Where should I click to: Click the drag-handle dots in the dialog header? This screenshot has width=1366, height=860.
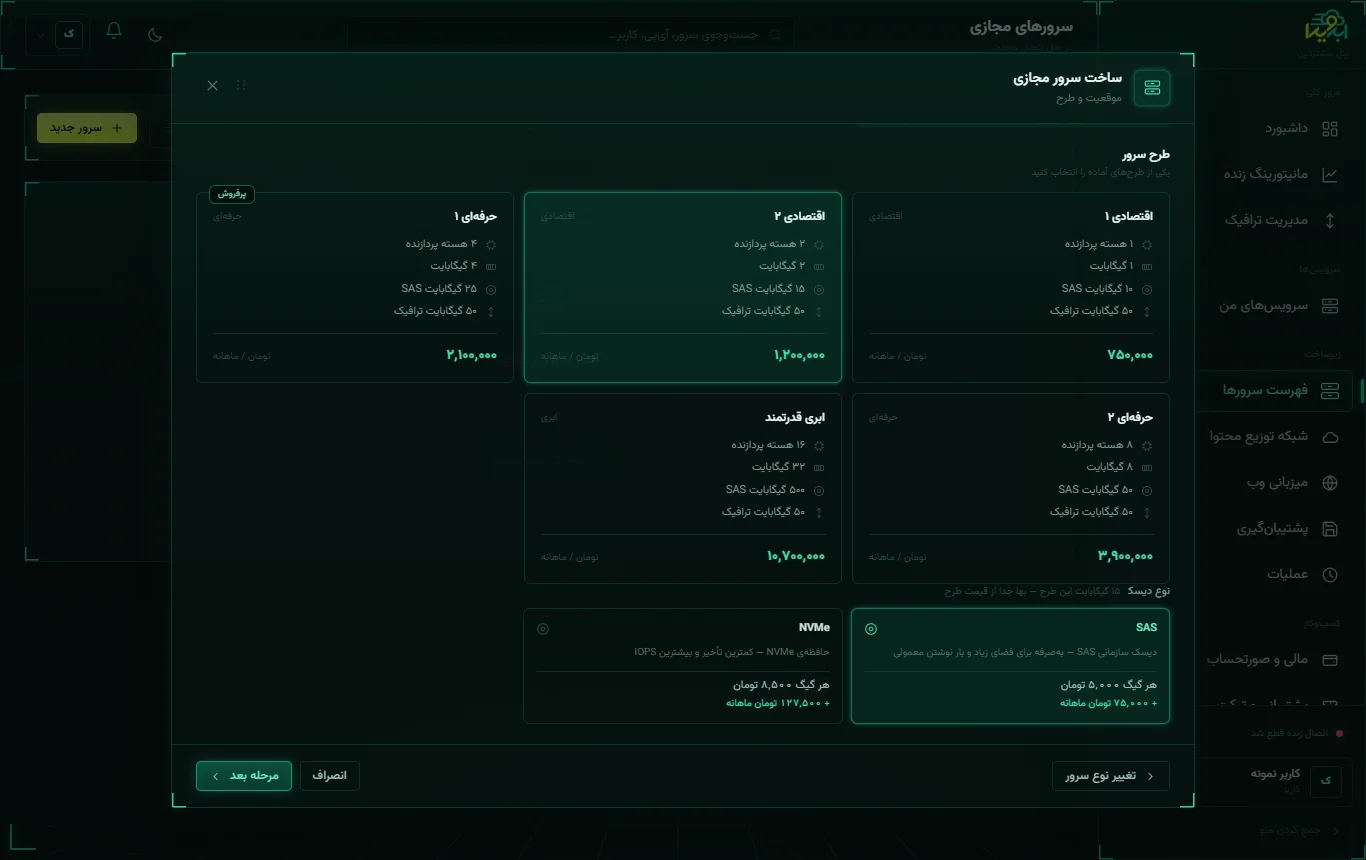241,86
